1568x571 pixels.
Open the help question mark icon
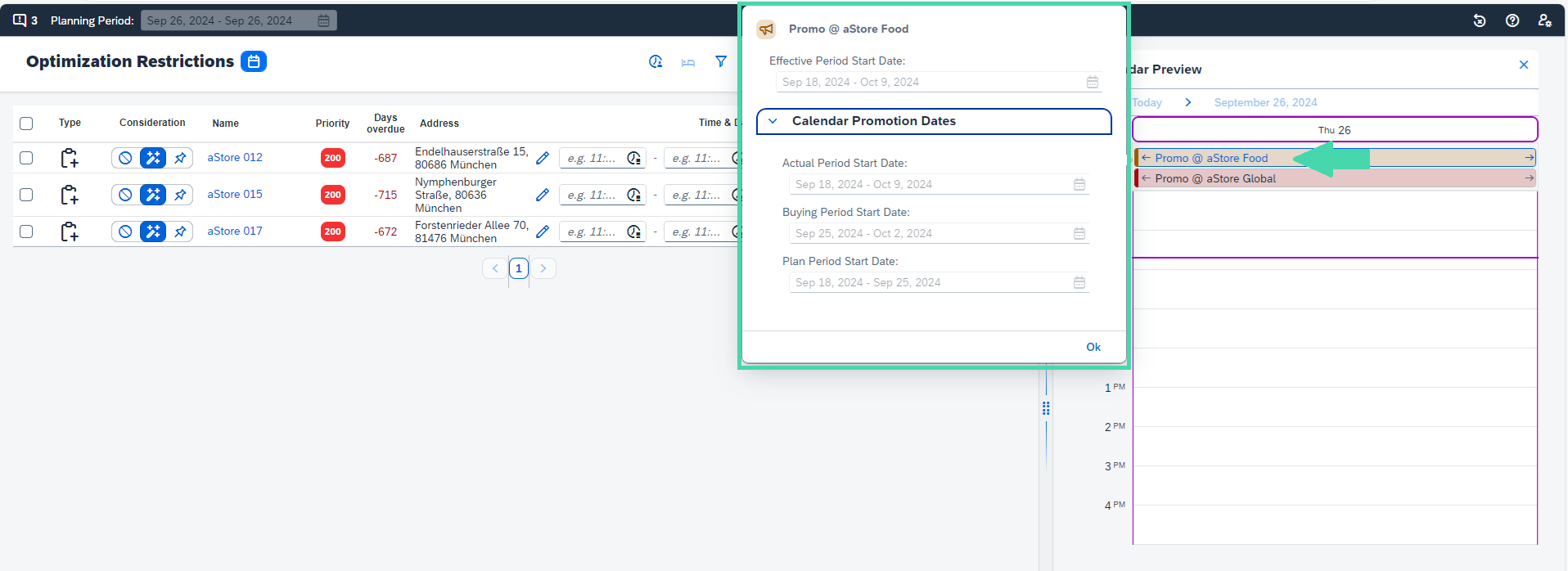[1512, 20]
